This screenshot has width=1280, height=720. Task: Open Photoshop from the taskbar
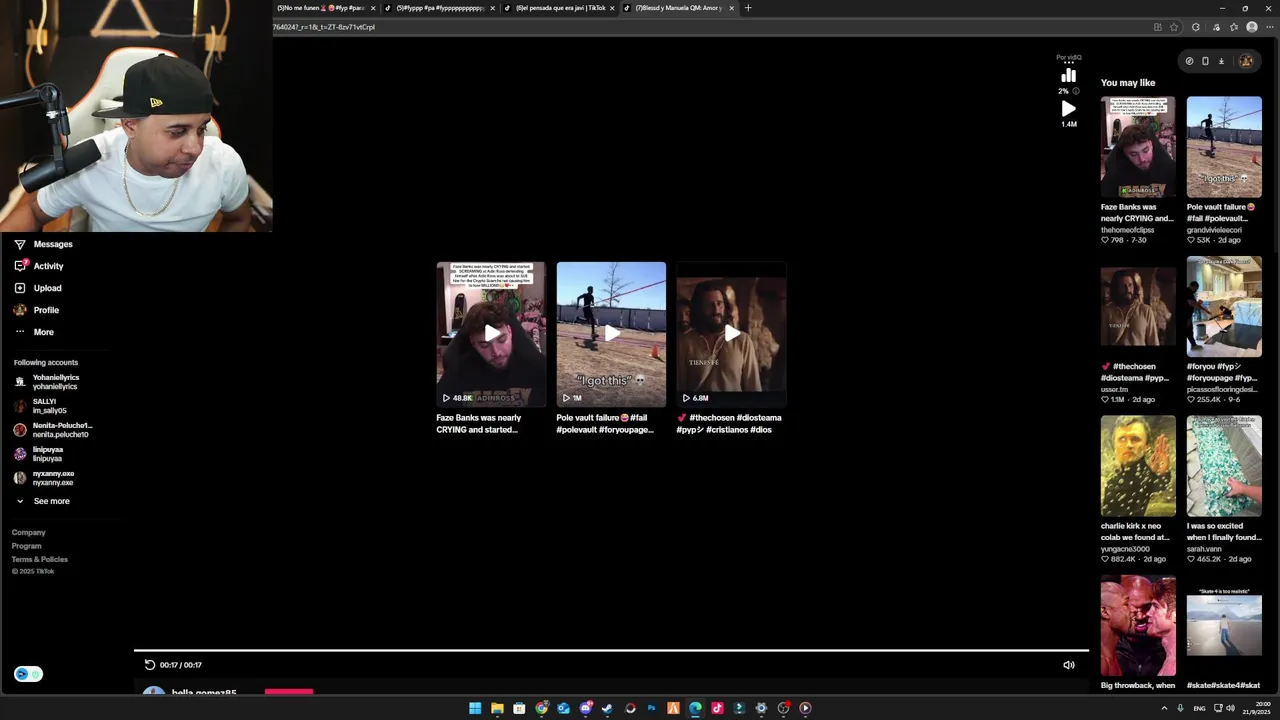pos(651,708)
